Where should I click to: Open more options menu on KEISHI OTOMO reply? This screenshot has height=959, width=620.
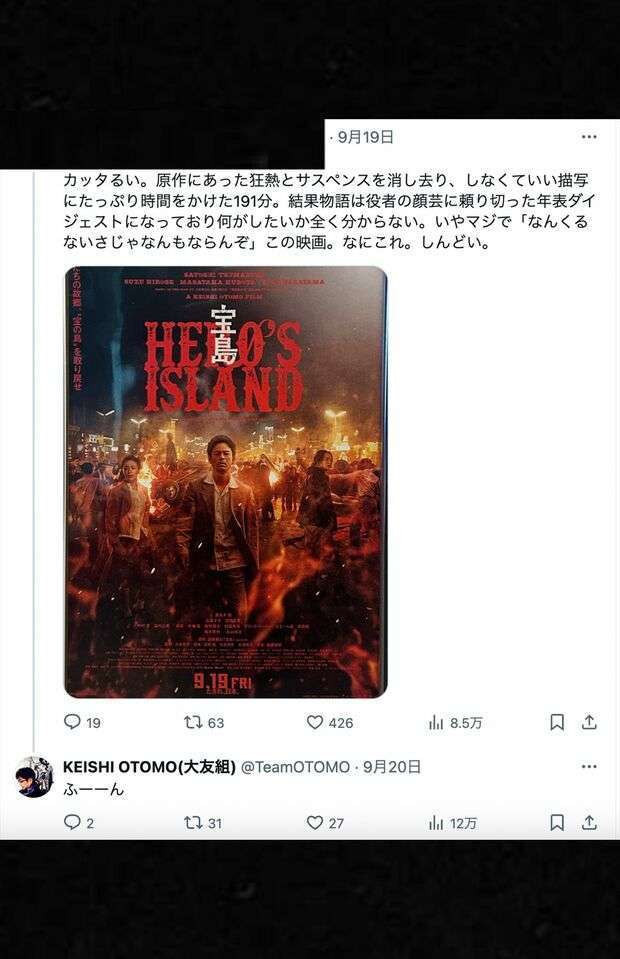click(x=589, y=766)
